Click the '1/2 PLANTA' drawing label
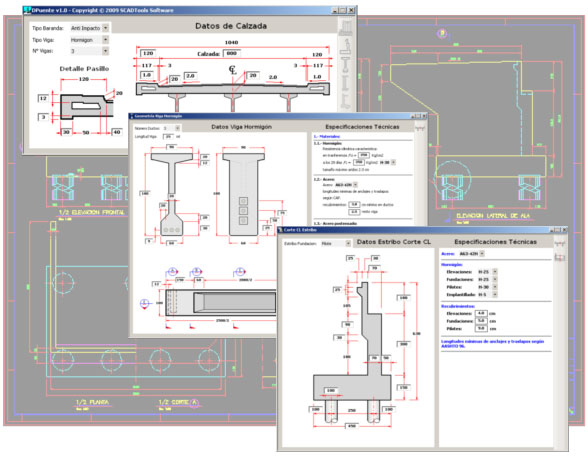 point(92,402)
